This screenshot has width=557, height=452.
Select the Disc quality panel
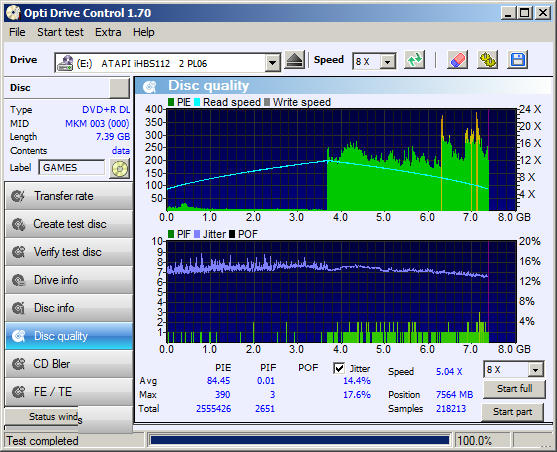point(69,336)
